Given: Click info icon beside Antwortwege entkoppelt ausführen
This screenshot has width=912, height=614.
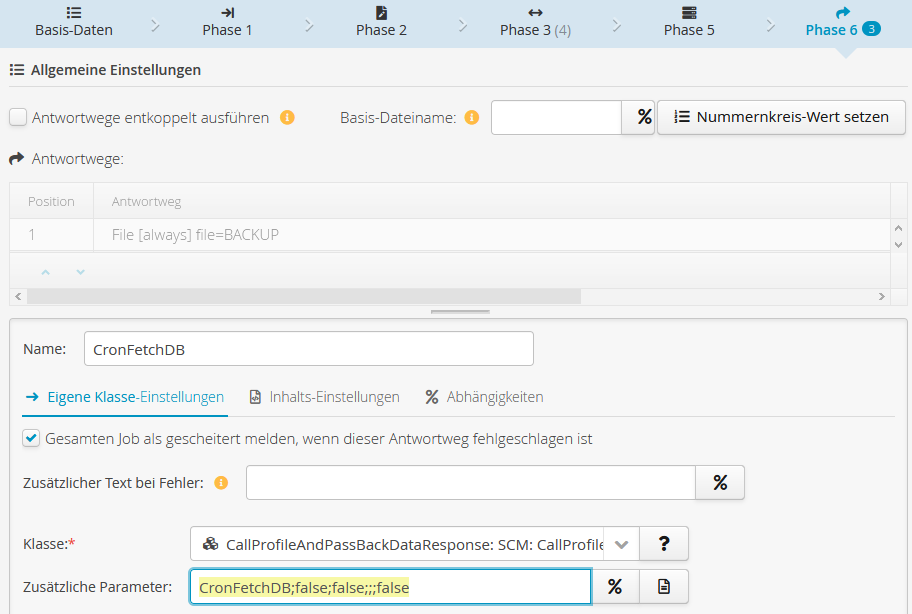Looking at the screenshot, I should [x=287, y=117].
